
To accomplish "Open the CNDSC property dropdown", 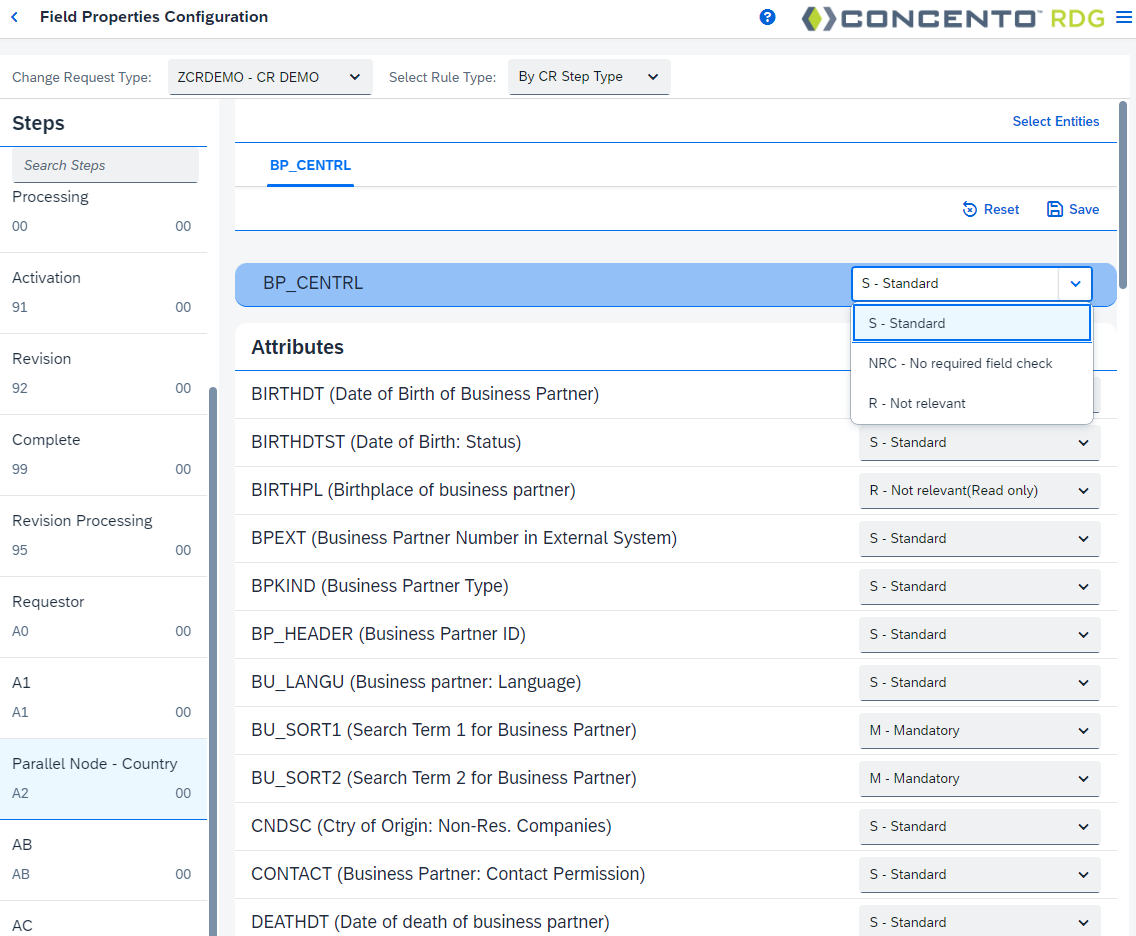I will 980,827.
